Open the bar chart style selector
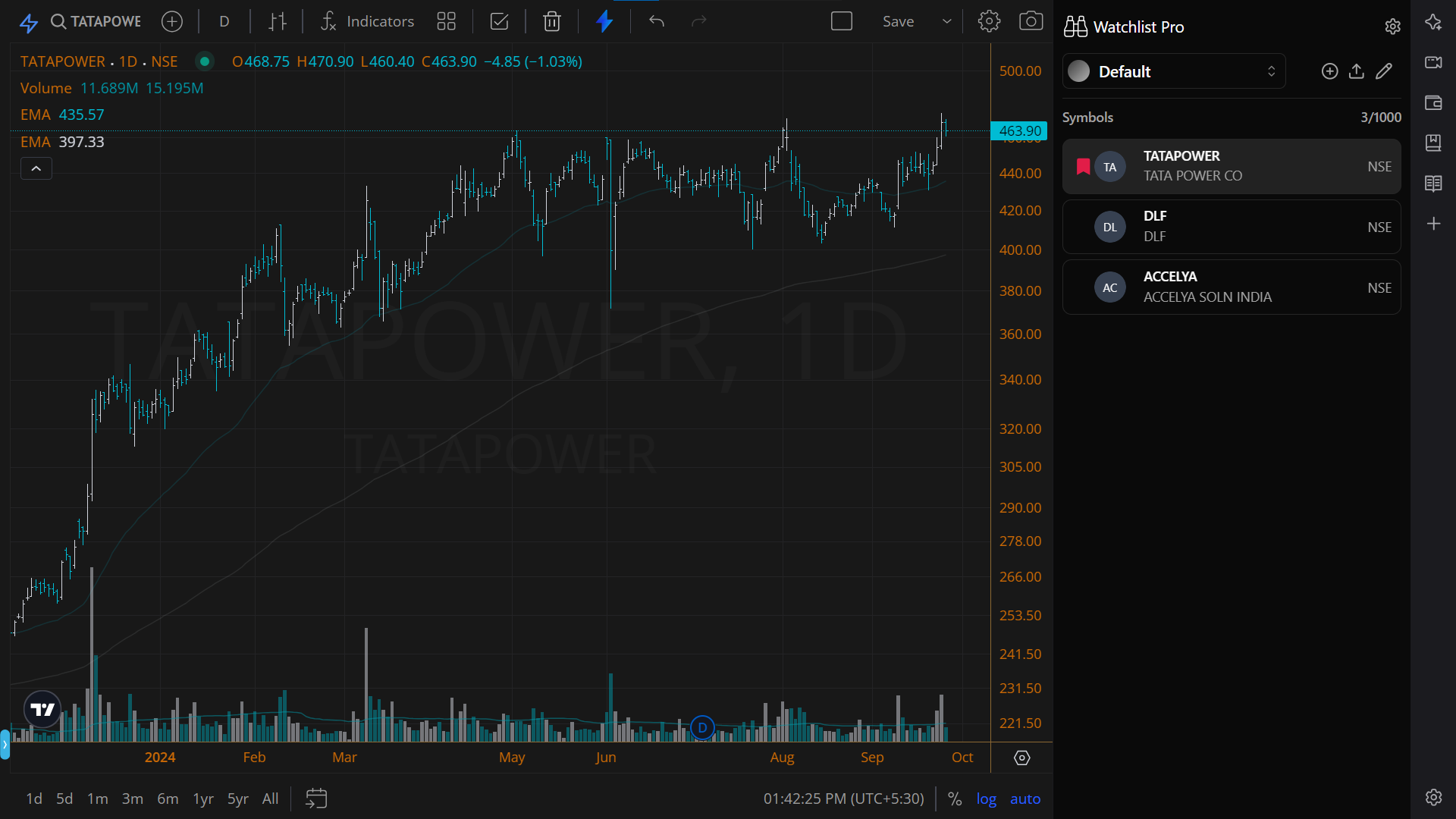This screenshot has width=1456, height=819. click(x=278, y=21)
